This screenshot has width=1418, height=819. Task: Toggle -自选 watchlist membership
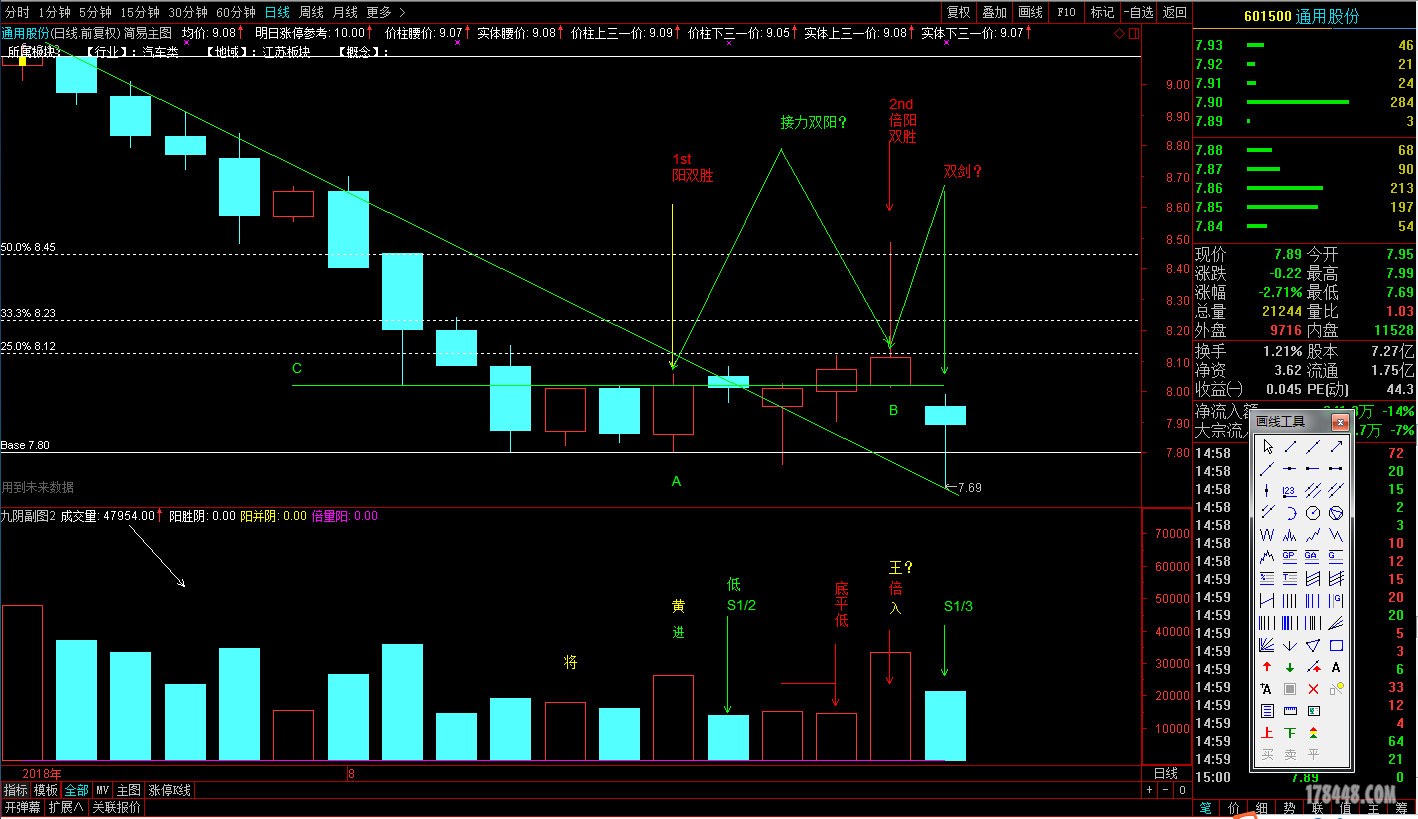(1138, 12)
